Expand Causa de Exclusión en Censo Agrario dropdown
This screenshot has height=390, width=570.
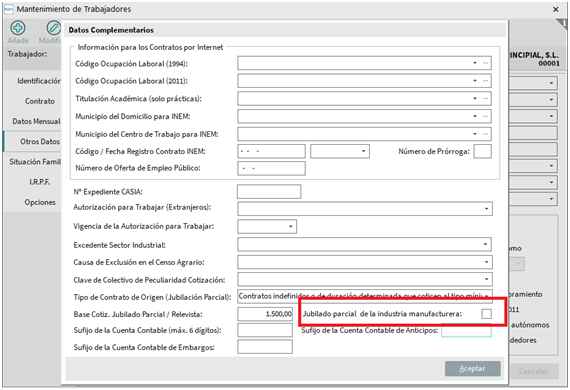pyautogui.click(x=486, y=262)
